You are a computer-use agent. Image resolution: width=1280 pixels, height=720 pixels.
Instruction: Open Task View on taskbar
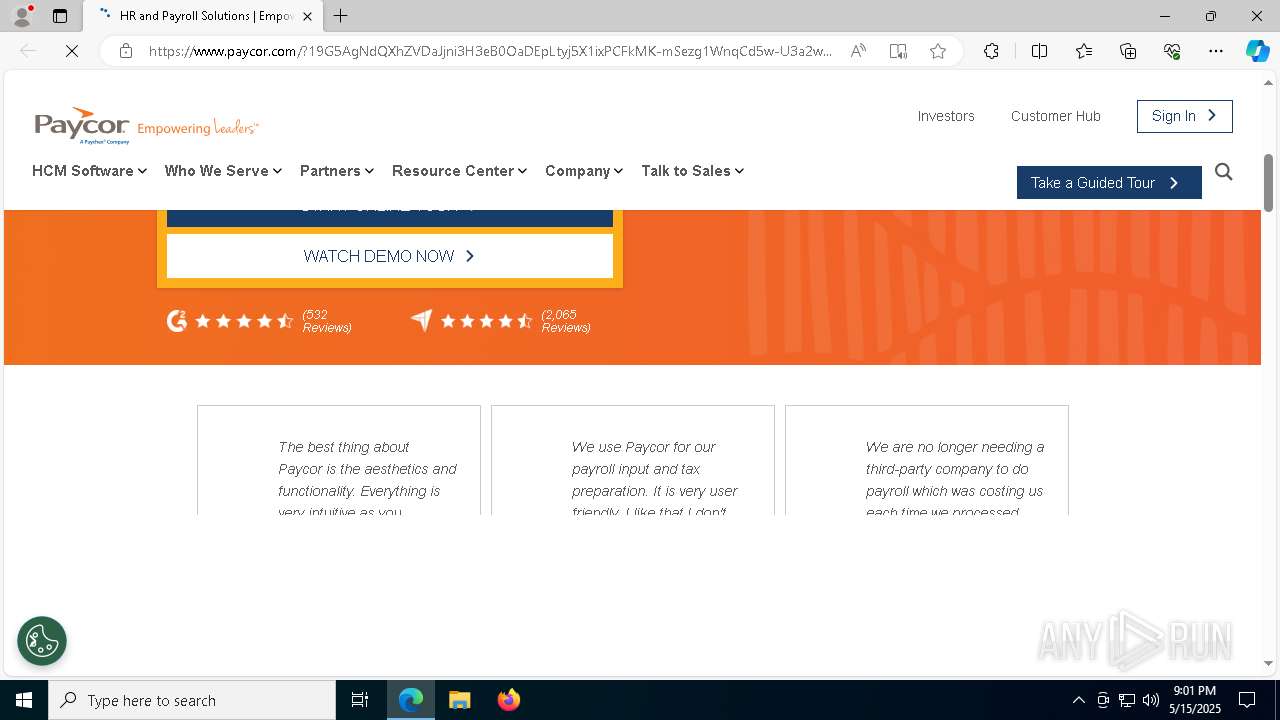(360, 700)
